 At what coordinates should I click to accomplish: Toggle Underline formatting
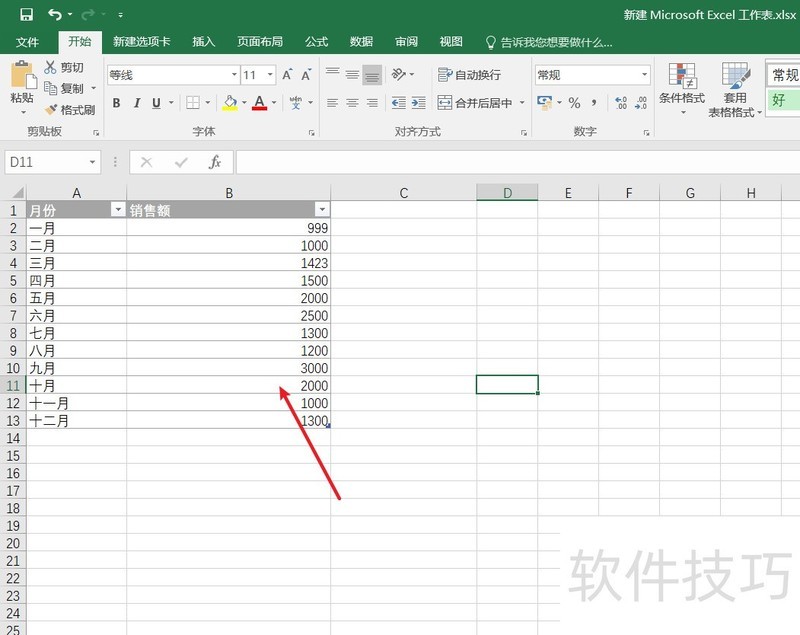(x=154, y=103)
